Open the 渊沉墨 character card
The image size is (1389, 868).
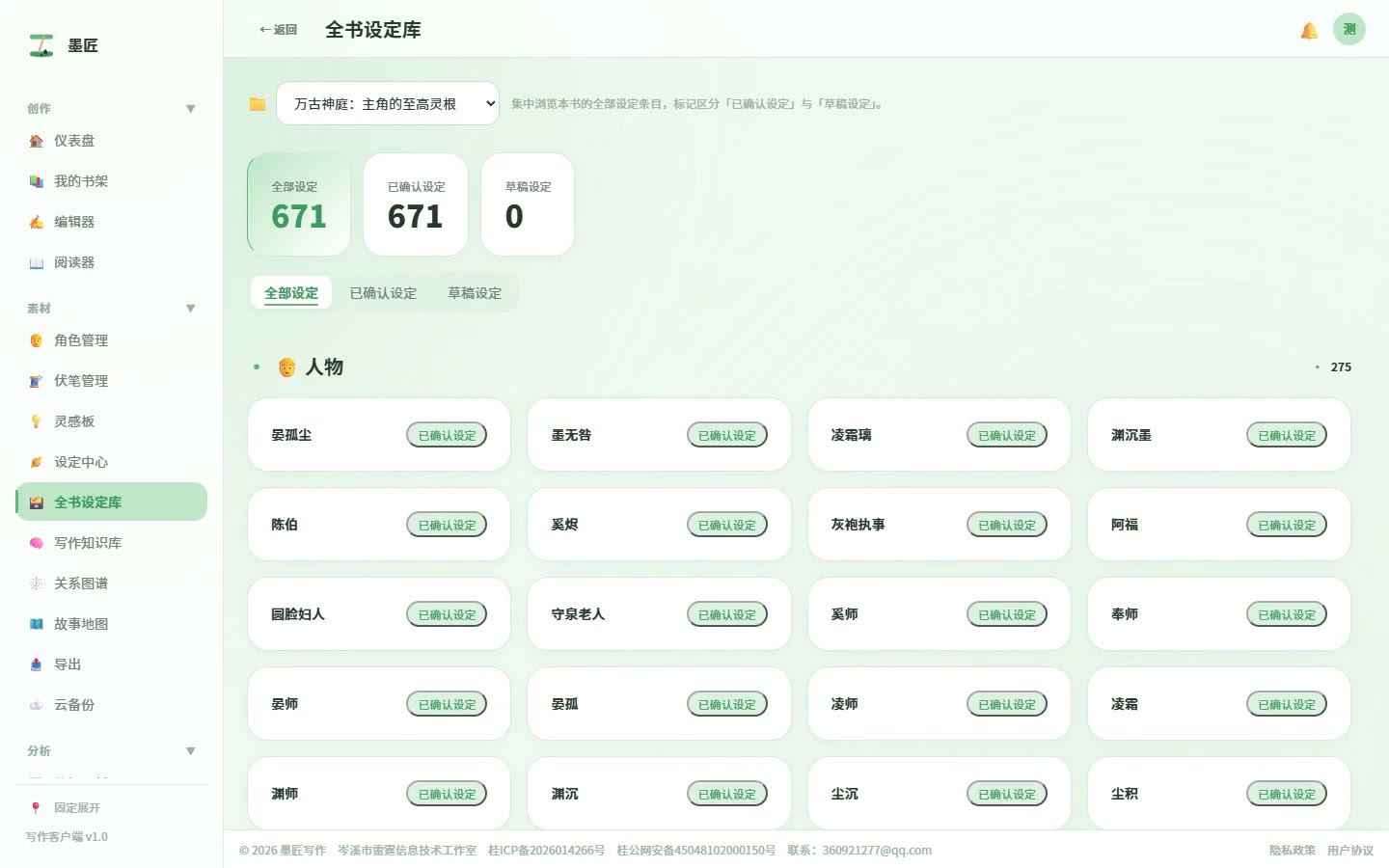[x=1219, y=435]
